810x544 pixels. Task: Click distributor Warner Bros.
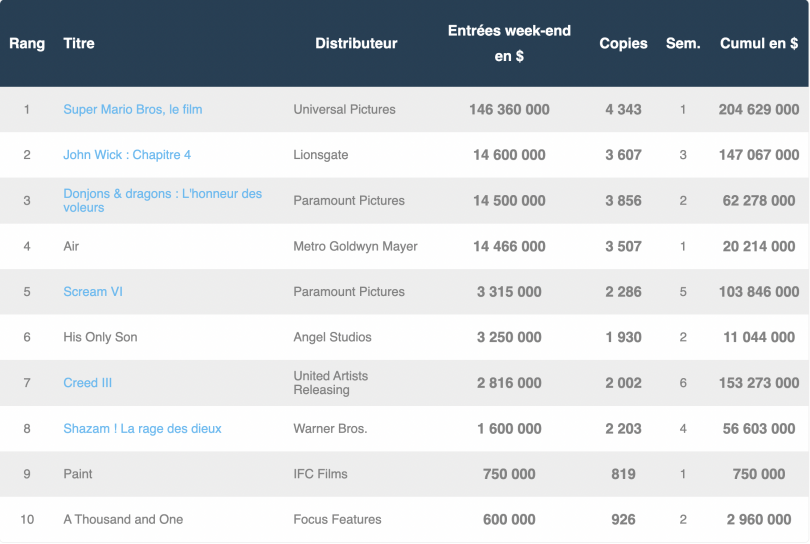330,429
